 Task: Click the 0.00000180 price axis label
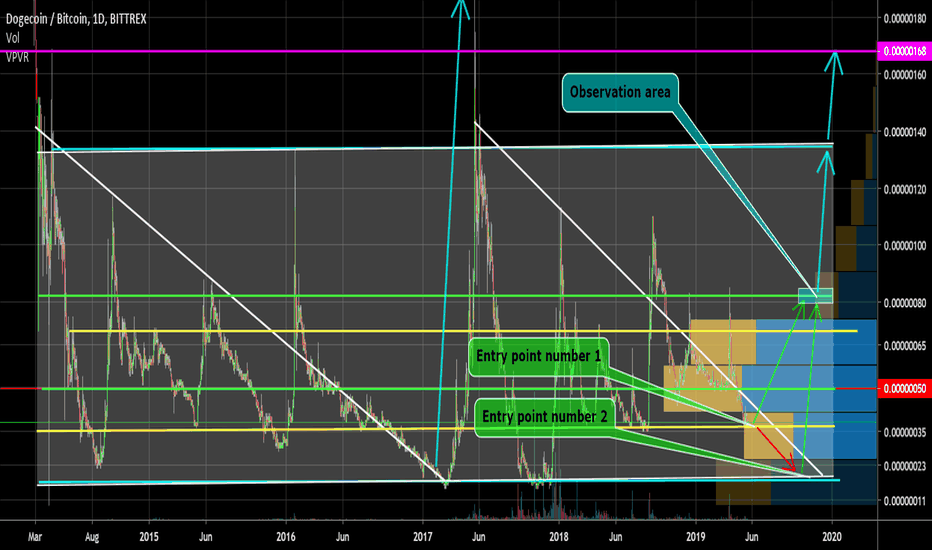[905, 19]
